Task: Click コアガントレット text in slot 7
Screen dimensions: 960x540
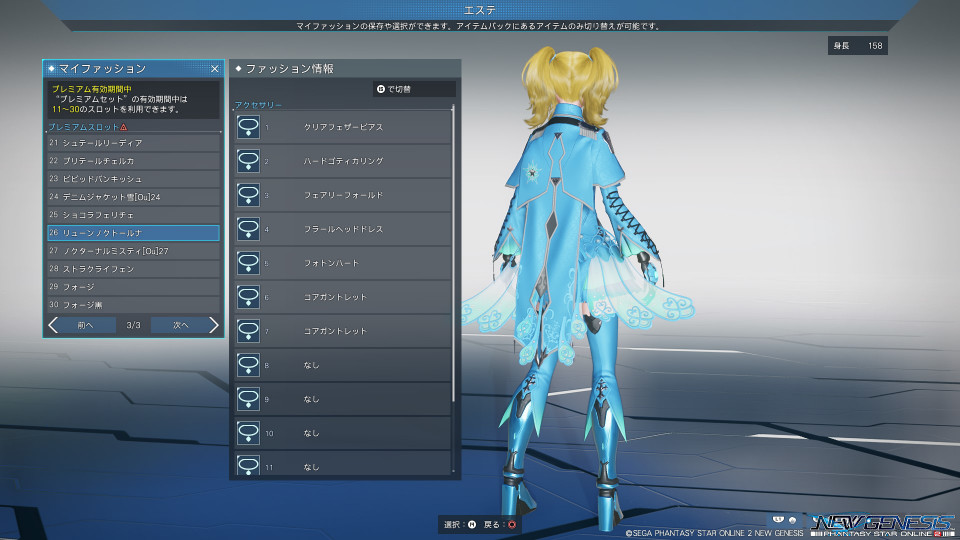Action: coord(336,331)
